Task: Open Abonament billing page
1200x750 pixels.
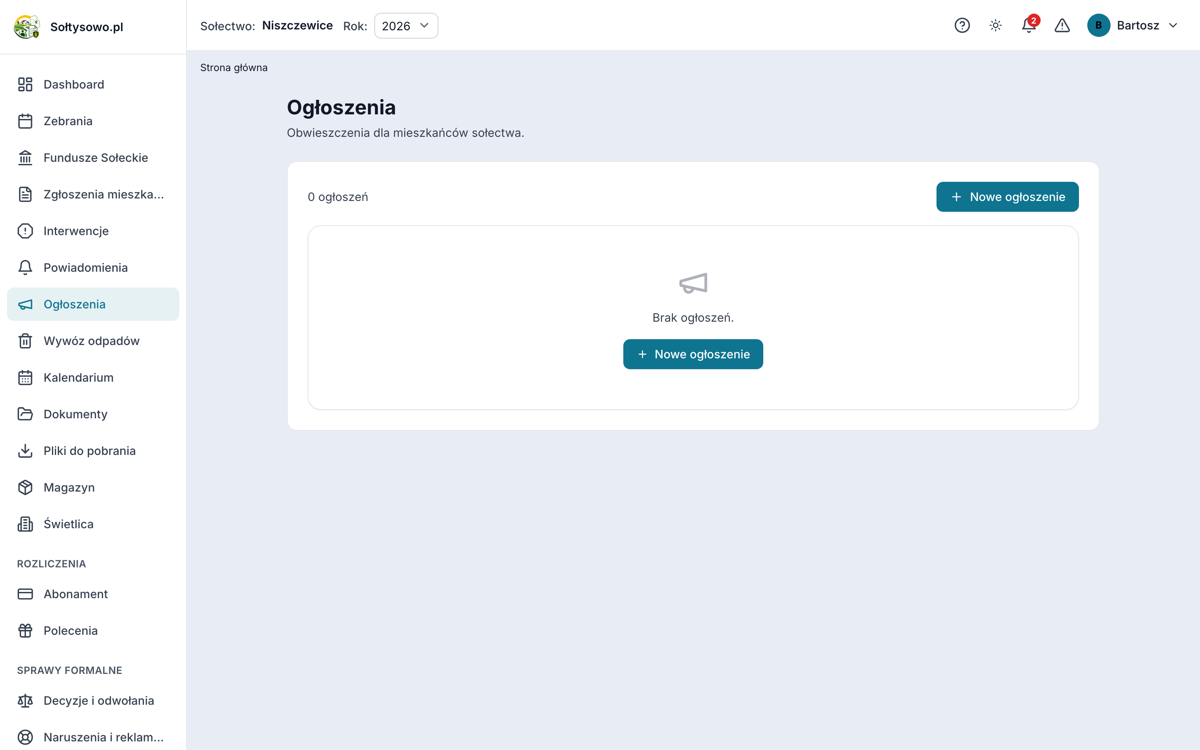Action: (93, 594)
